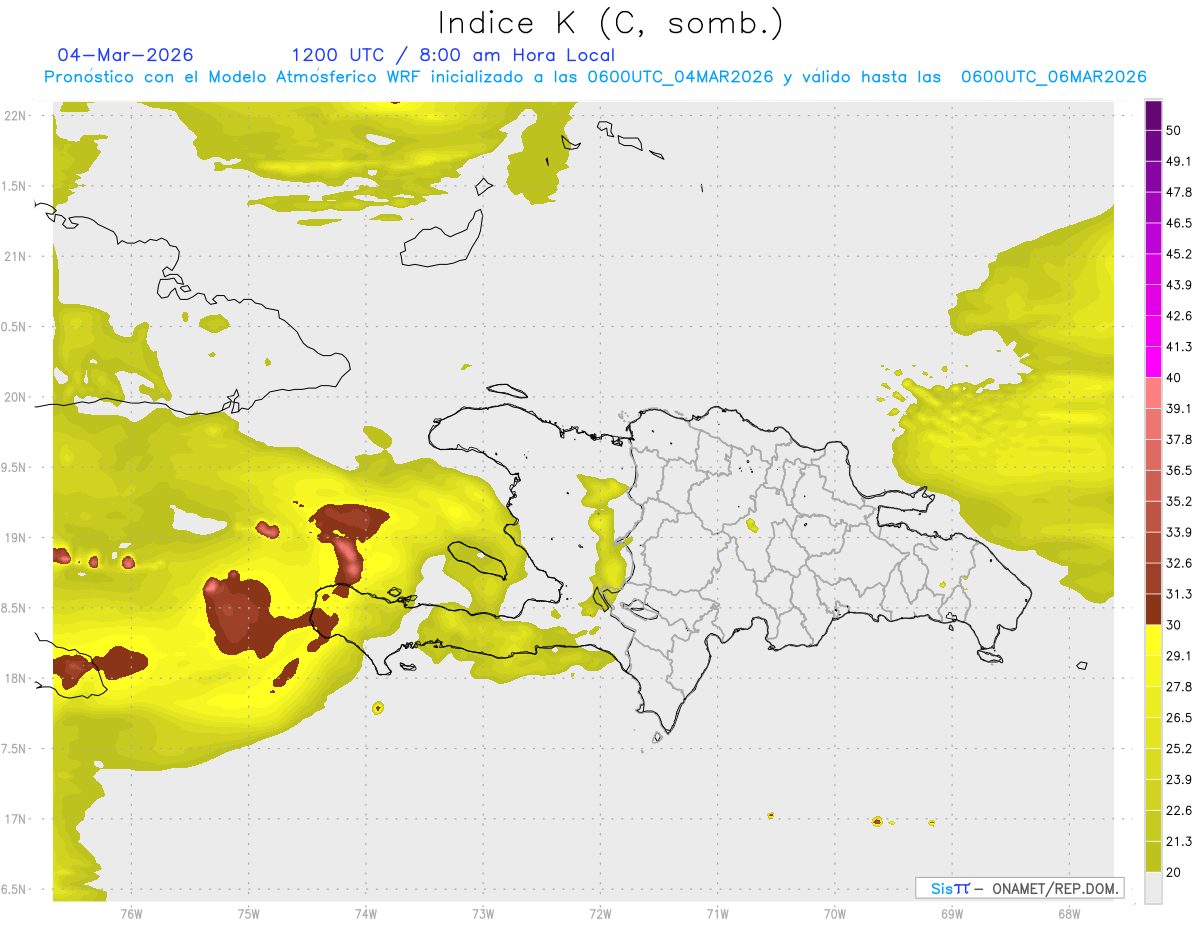1200x927 pixels.
Task: Click the colorbar value '31.3'
Action: click(x=1178, y=594)
